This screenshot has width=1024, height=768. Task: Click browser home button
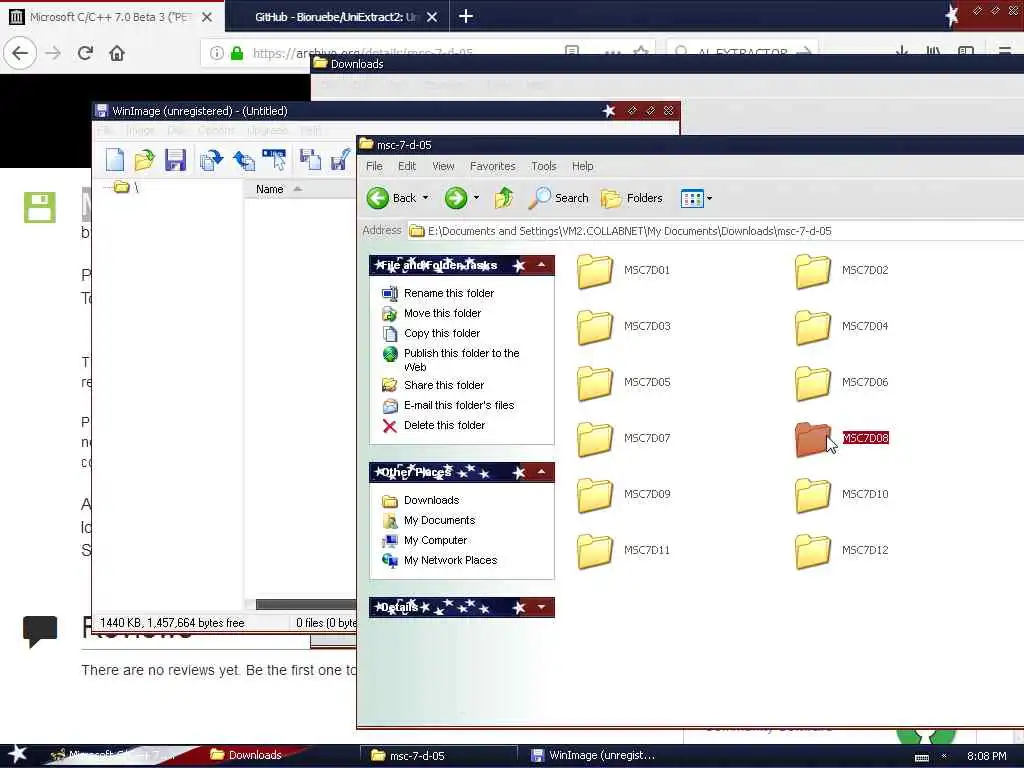point(117,53)
